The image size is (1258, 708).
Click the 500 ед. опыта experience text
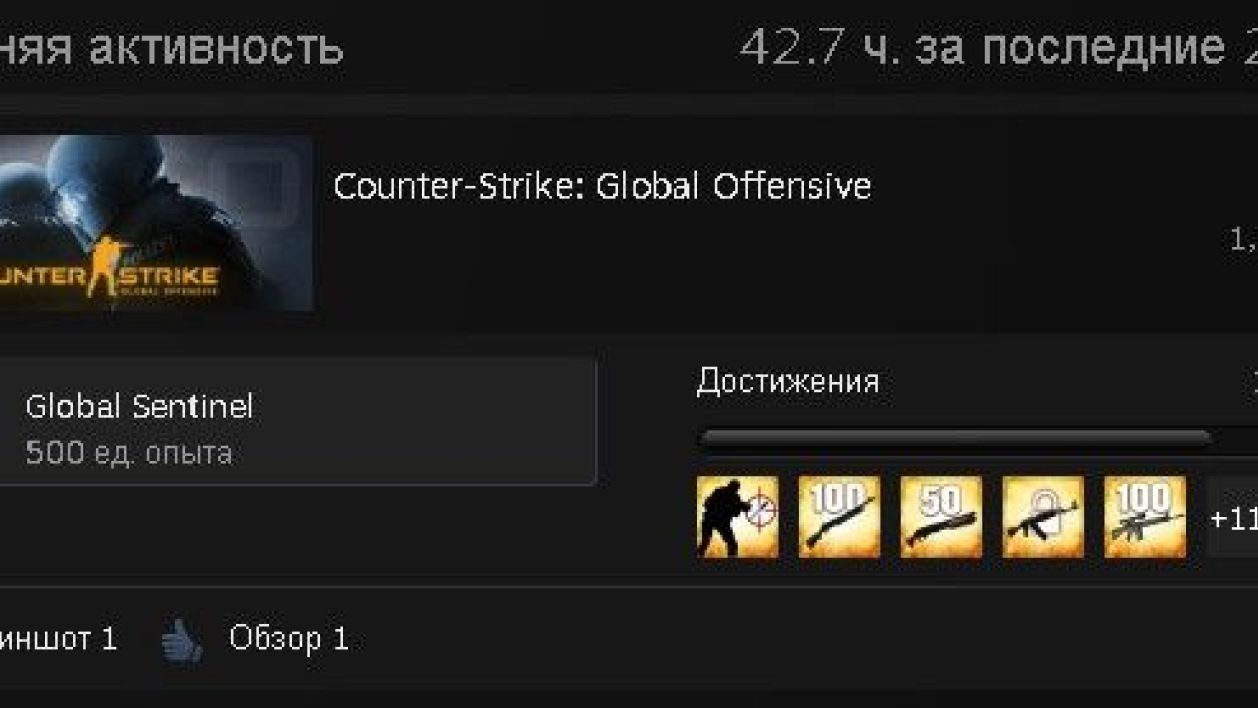[x=129, y=453]
